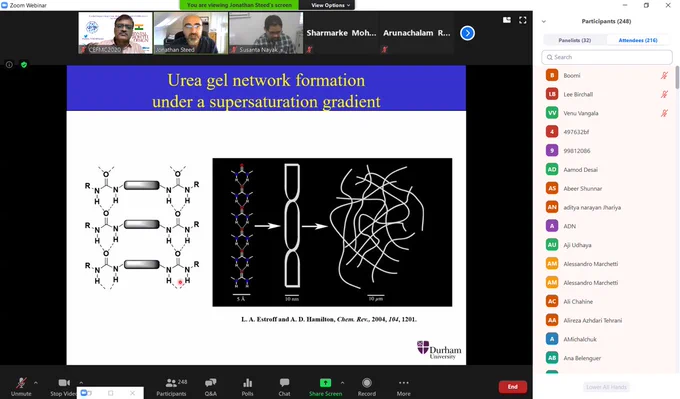Viewport: 680px width, 399px height.
Task: Click the CEFMC2020 video thumbnail
Action: (x=115, y=33)
